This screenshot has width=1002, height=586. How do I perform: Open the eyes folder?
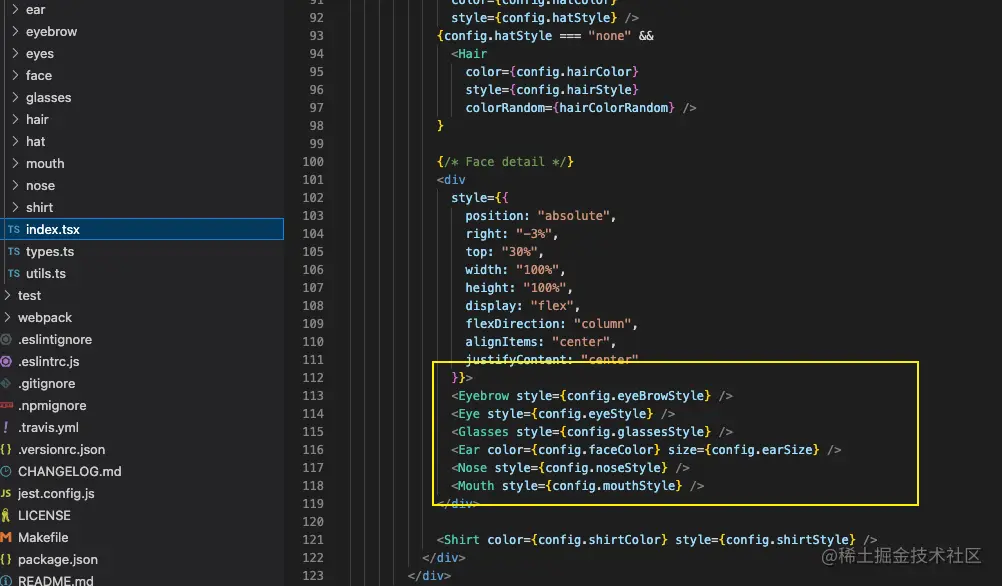pos(40,54)
